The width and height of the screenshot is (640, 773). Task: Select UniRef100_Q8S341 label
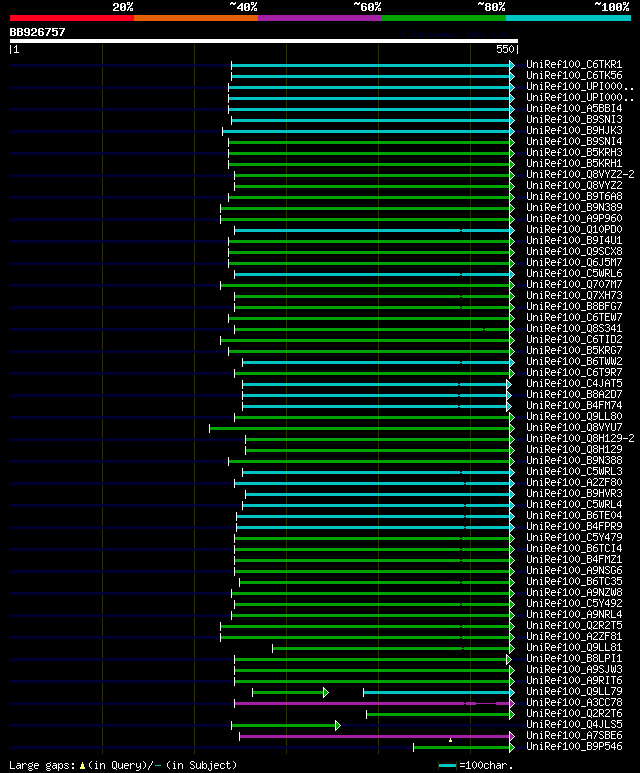pyautogui.click(x=574, y=329)
